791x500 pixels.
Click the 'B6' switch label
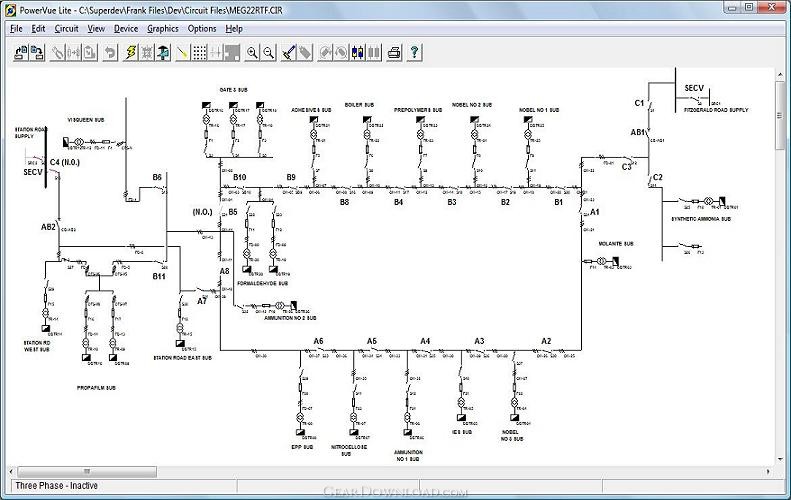tap(157, 177)
